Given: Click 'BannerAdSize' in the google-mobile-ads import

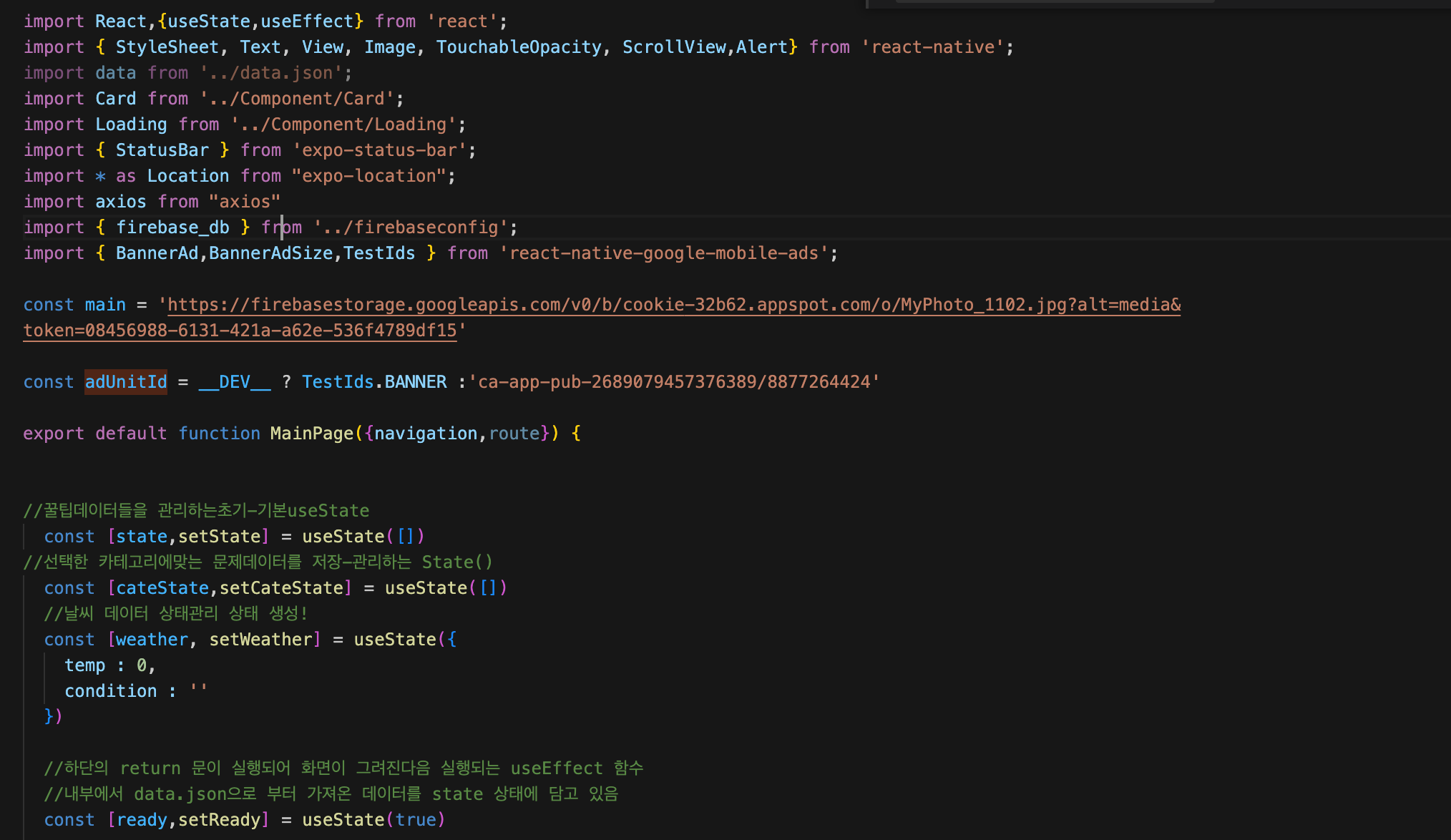Looking at the screenshot, I should [x=271, y=253].
